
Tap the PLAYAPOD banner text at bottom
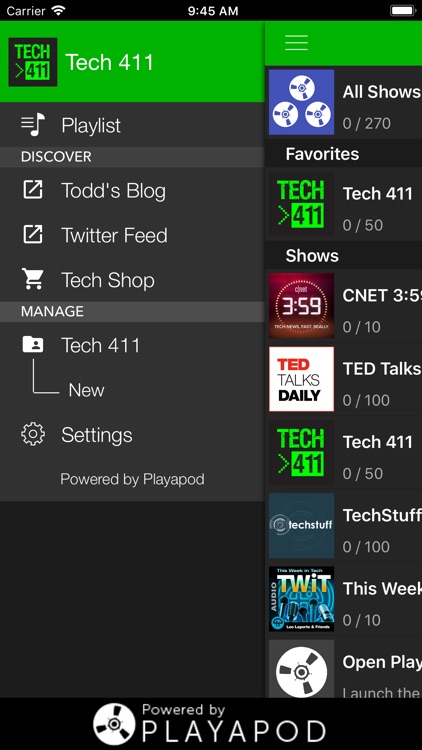tap(233, 731)
